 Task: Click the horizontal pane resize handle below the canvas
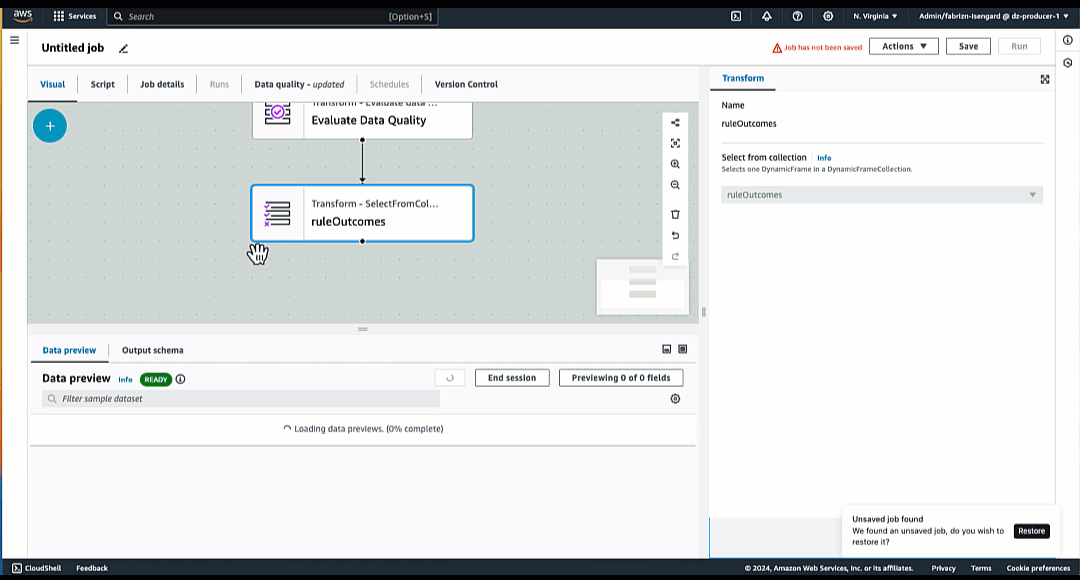point(363,329)
